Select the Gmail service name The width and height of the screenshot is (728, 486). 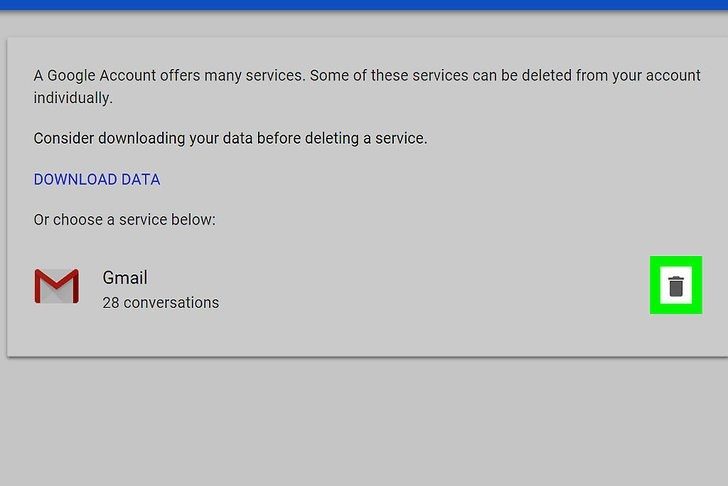click(x=125, y=277)
